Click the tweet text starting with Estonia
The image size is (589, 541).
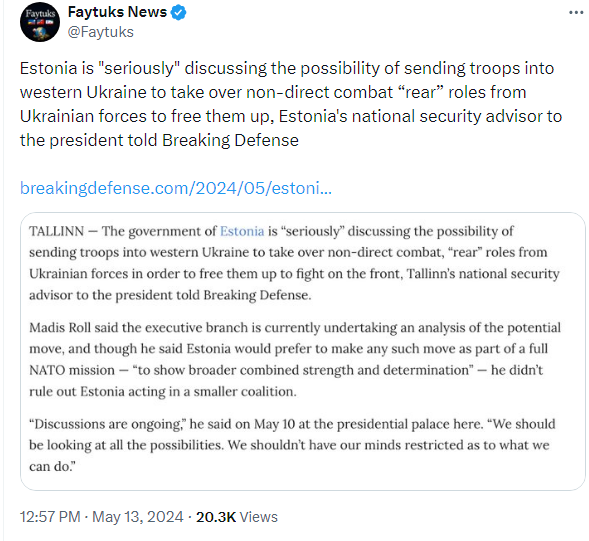point(291,104)
